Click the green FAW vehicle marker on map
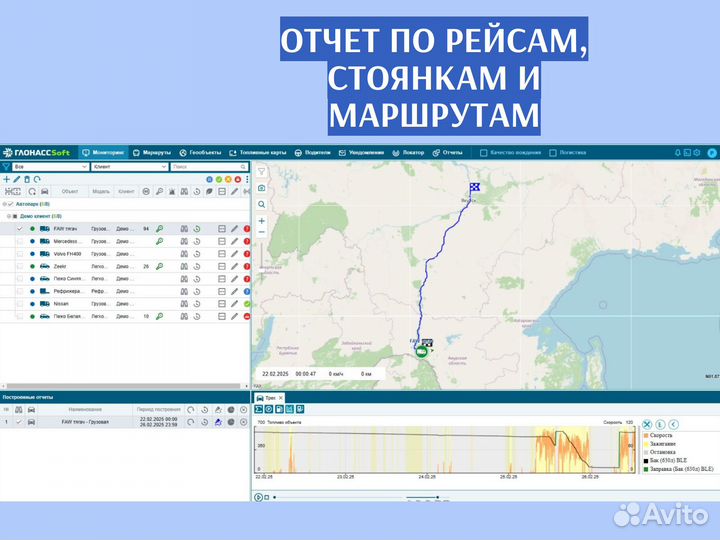The height and width of the screenshot is (540, 720). 421,352
